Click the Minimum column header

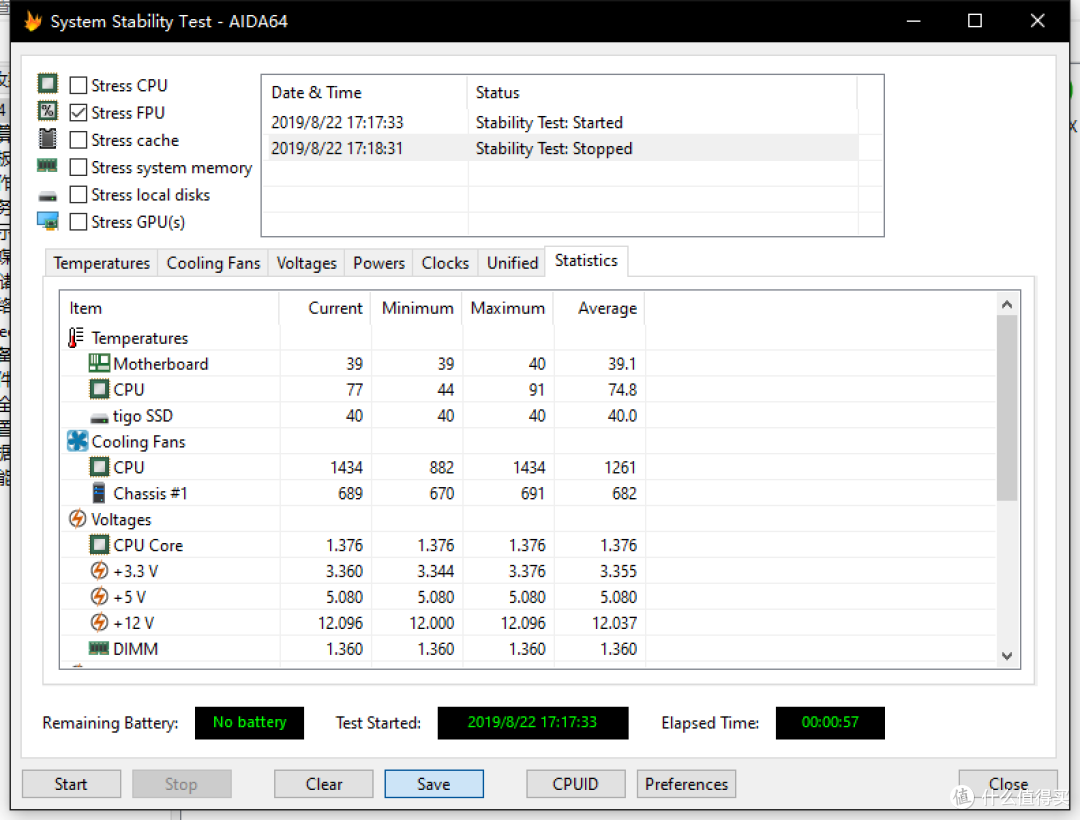pyautogui.click(x=417, y=308)
